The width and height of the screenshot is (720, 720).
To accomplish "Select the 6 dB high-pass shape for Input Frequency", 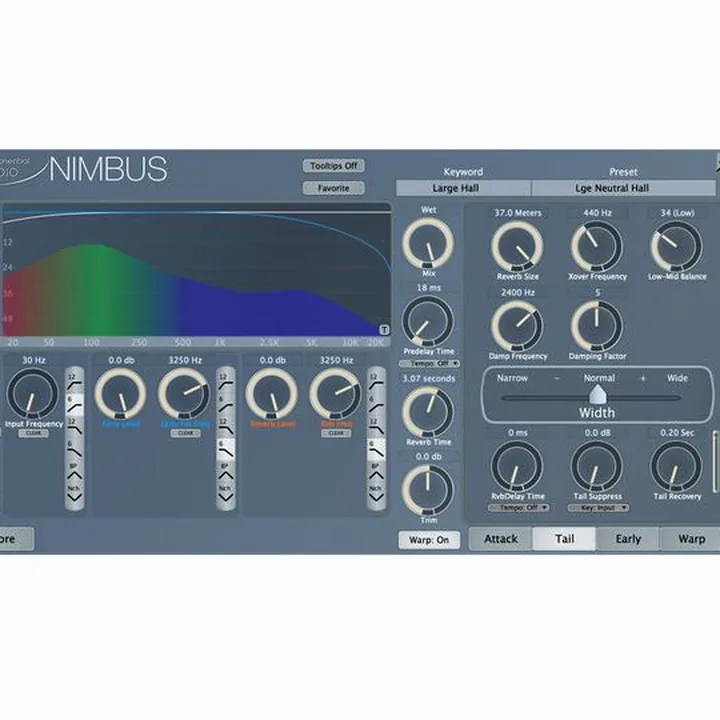I will [74, 405].
